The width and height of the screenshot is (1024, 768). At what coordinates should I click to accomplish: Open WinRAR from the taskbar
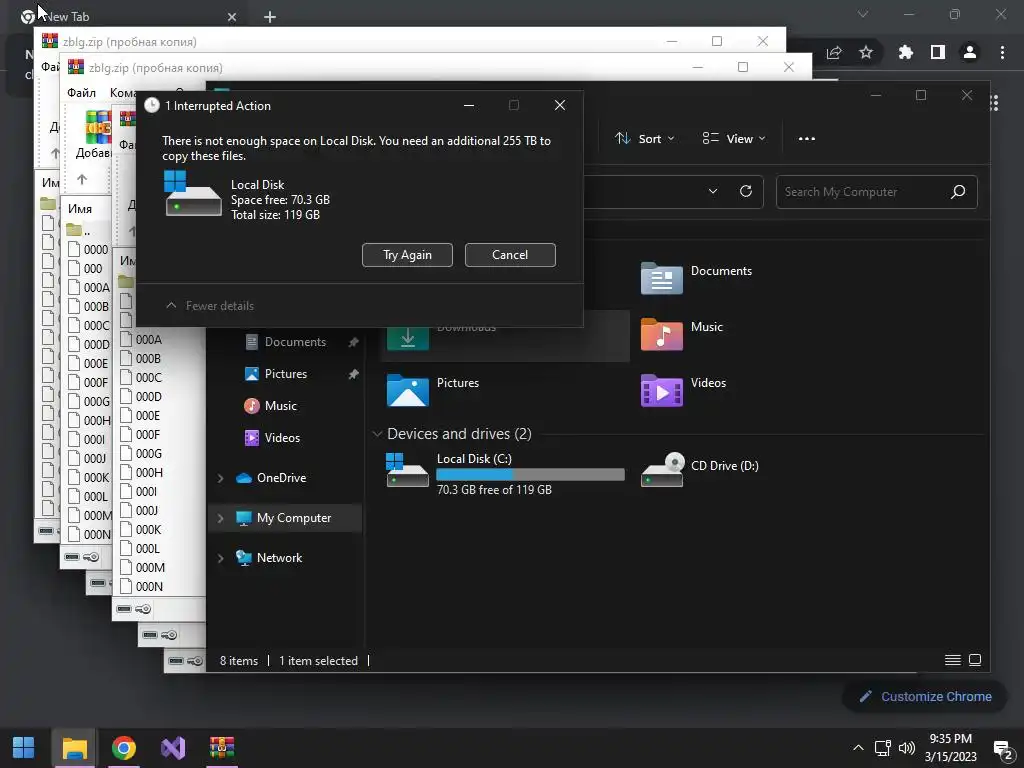[x=222, y=748]
